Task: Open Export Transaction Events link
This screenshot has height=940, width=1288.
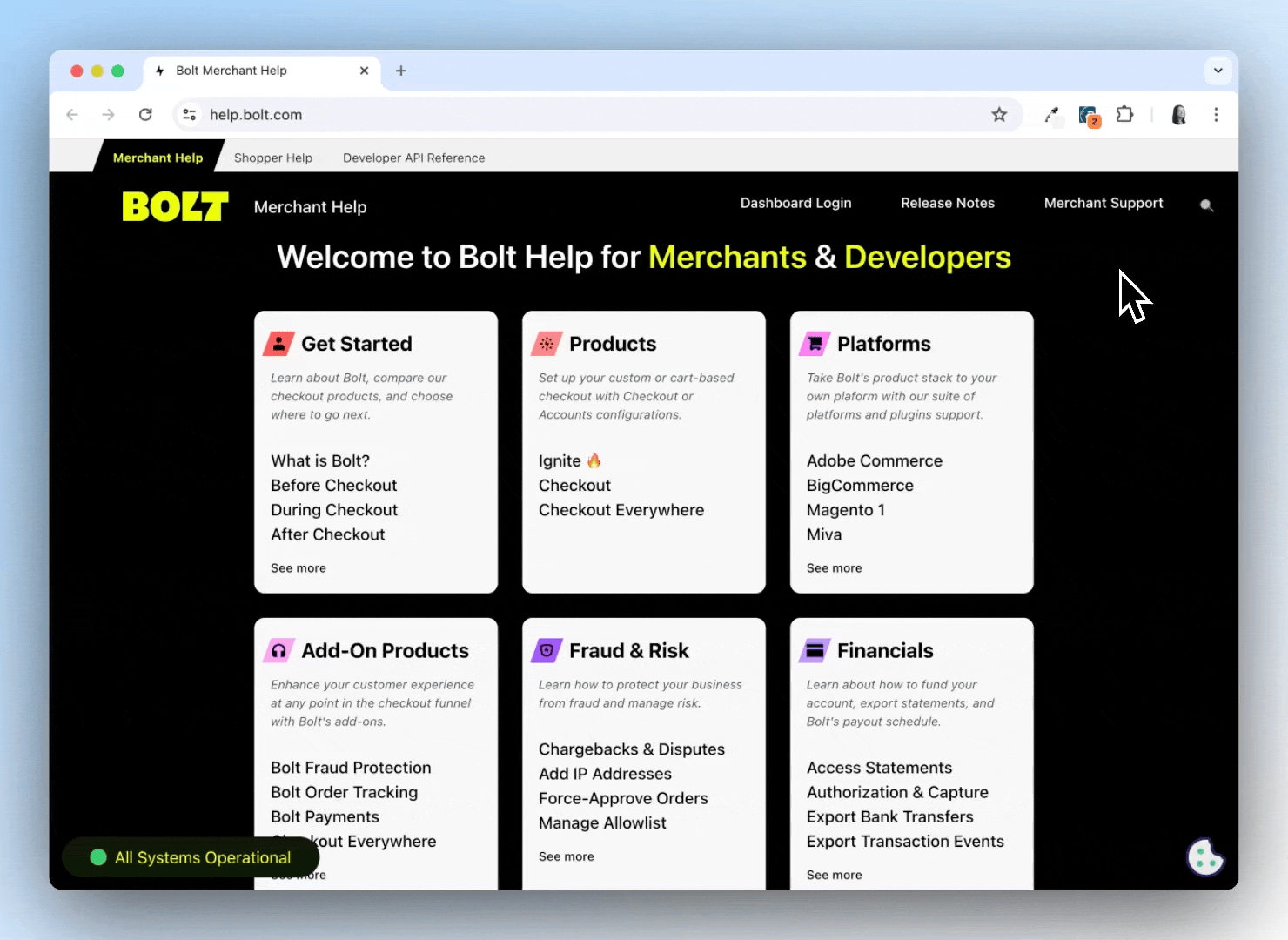Action: 905,840
